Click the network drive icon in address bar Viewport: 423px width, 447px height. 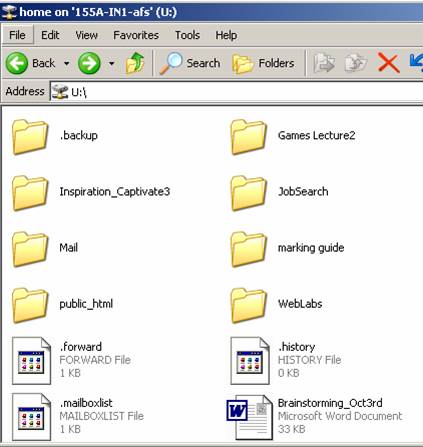(60, 91)
